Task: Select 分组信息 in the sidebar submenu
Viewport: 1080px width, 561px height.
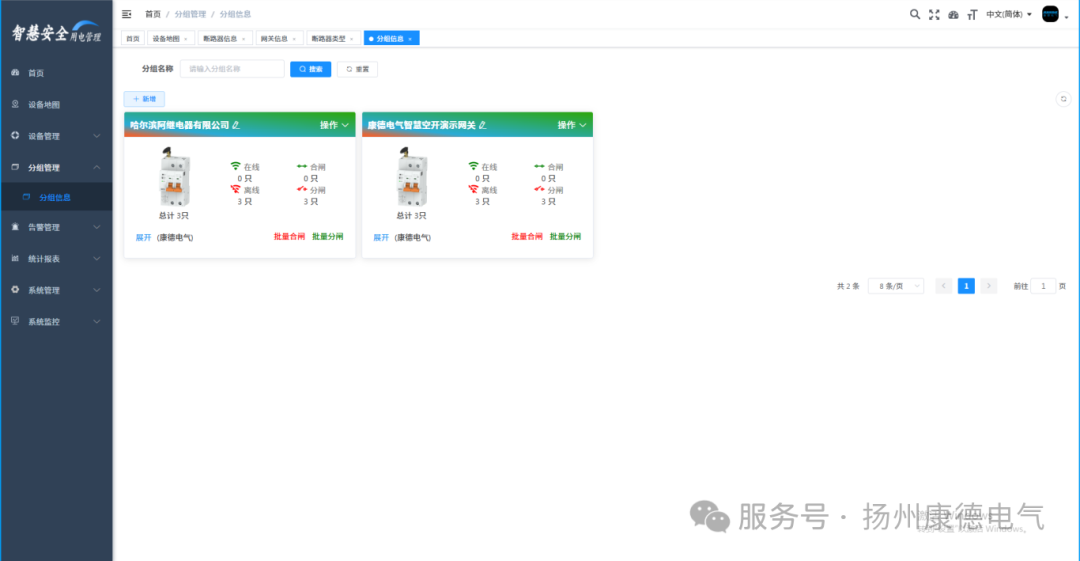Action: [x=56, y=197]
